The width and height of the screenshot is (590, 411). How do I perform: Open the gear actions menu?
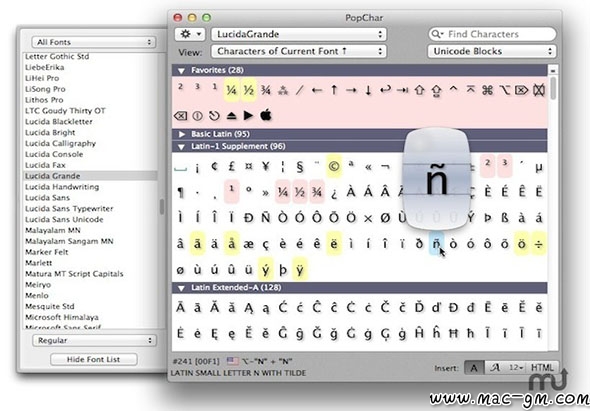tap(190, 34)
